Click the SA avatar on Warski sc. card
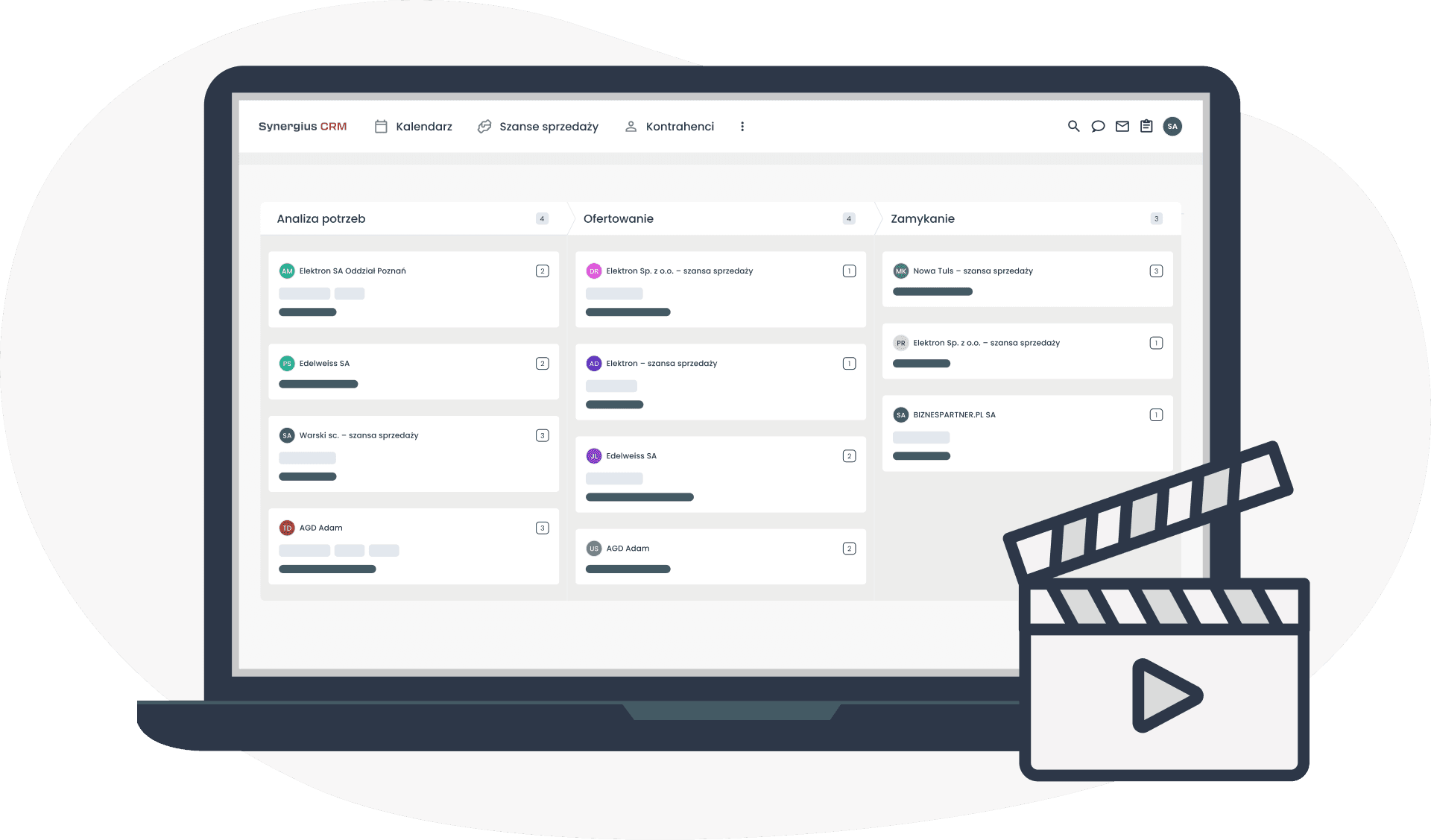 (x=287, y=435)
